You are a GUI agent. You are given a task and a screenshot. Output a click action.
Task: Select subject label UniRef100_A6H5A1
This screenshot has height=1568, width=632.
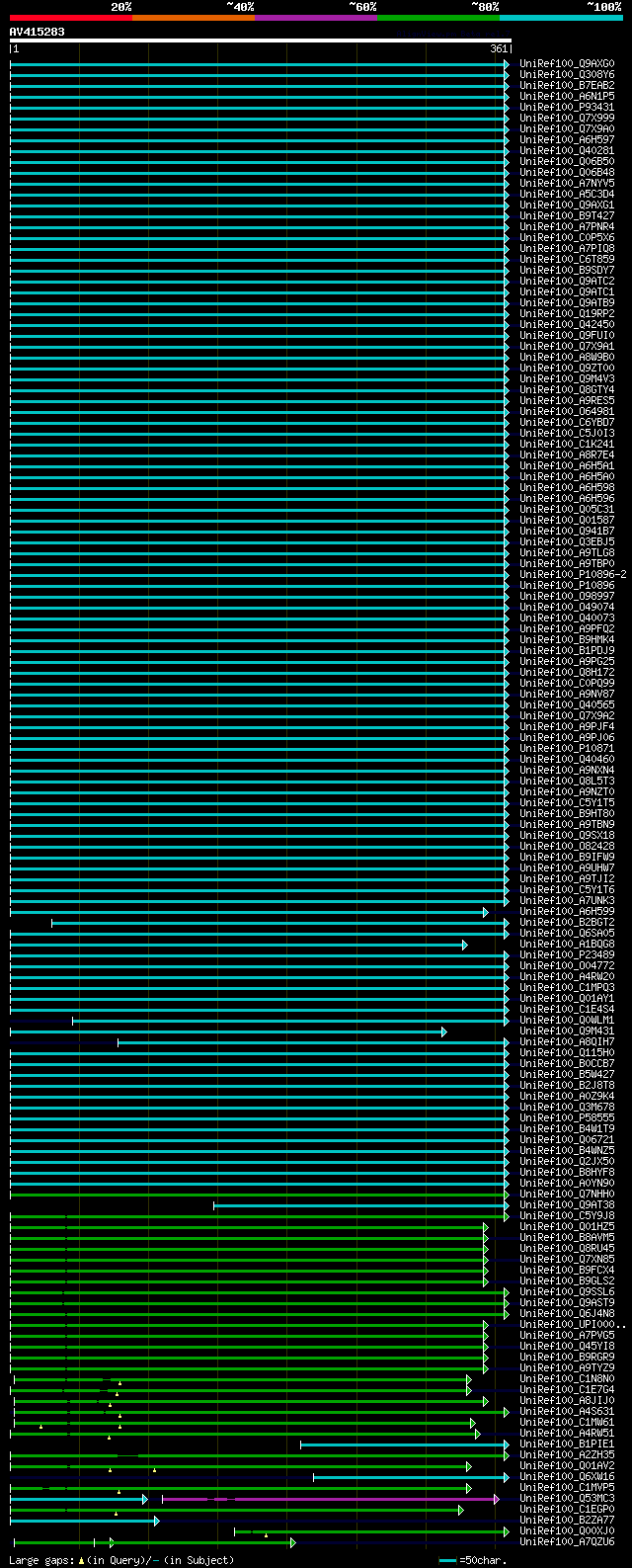[567, 465]
